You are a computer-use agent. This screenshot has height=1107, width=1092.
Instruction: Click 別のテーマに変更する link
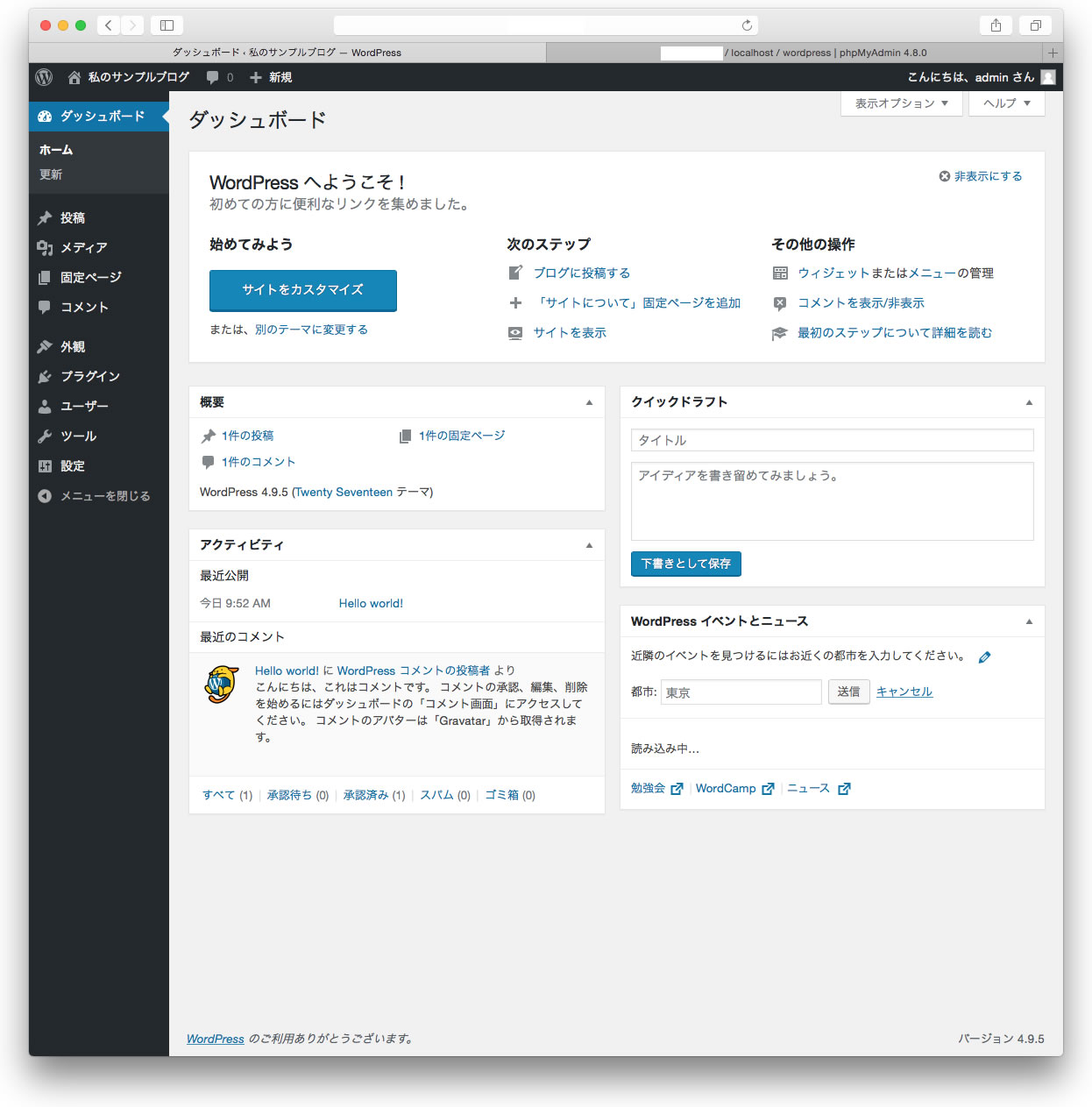pos(311,330)
